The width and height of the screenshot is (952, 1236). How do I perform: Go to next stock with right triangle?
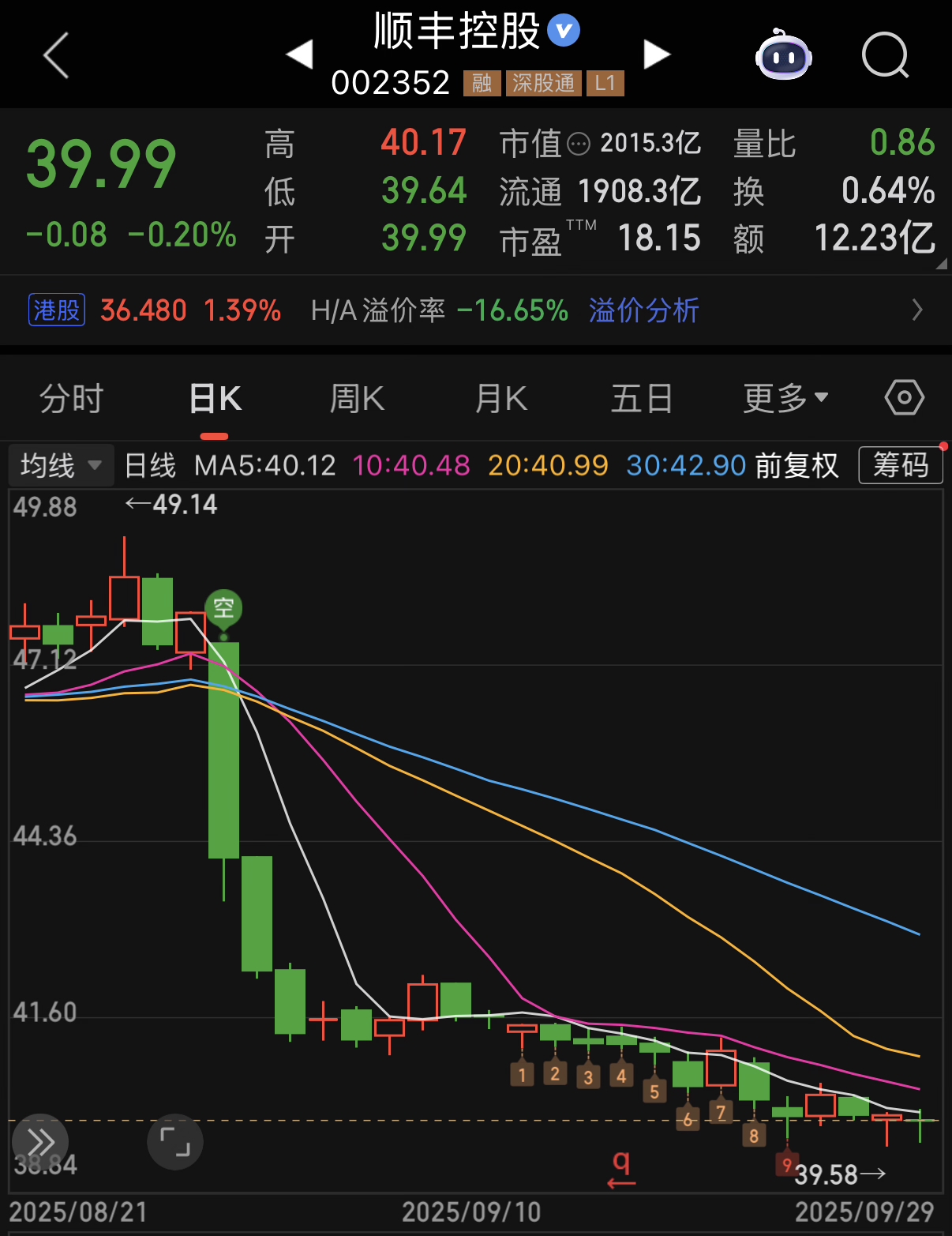(657, 54)
